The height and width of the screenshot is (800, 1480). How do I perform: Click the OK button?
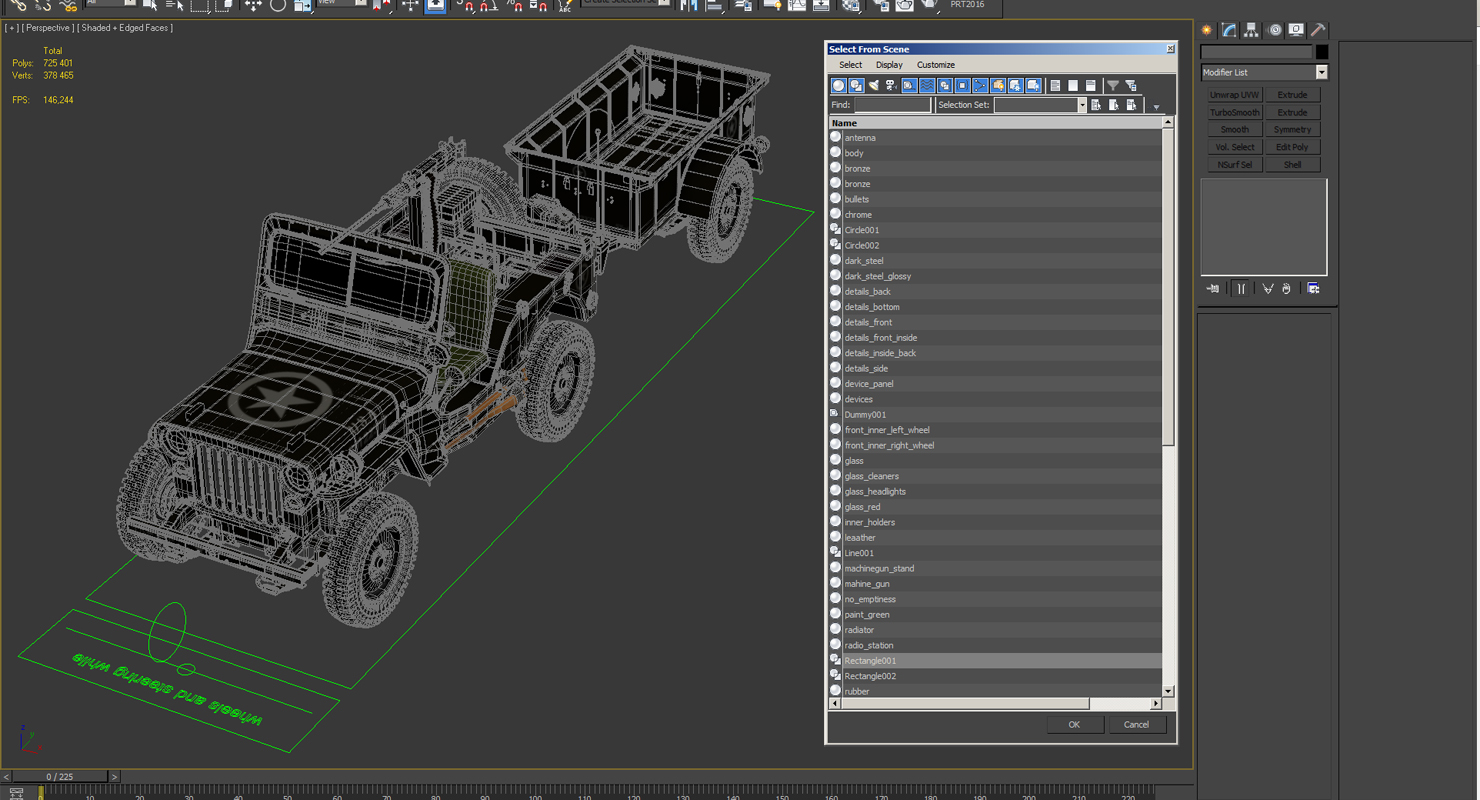[x=1074, y=725]
